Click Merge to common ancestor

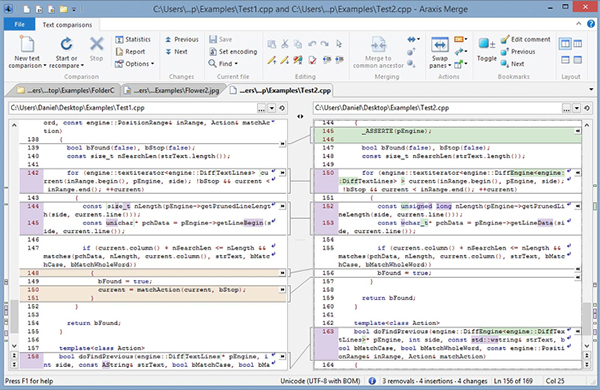click(378, 53)
